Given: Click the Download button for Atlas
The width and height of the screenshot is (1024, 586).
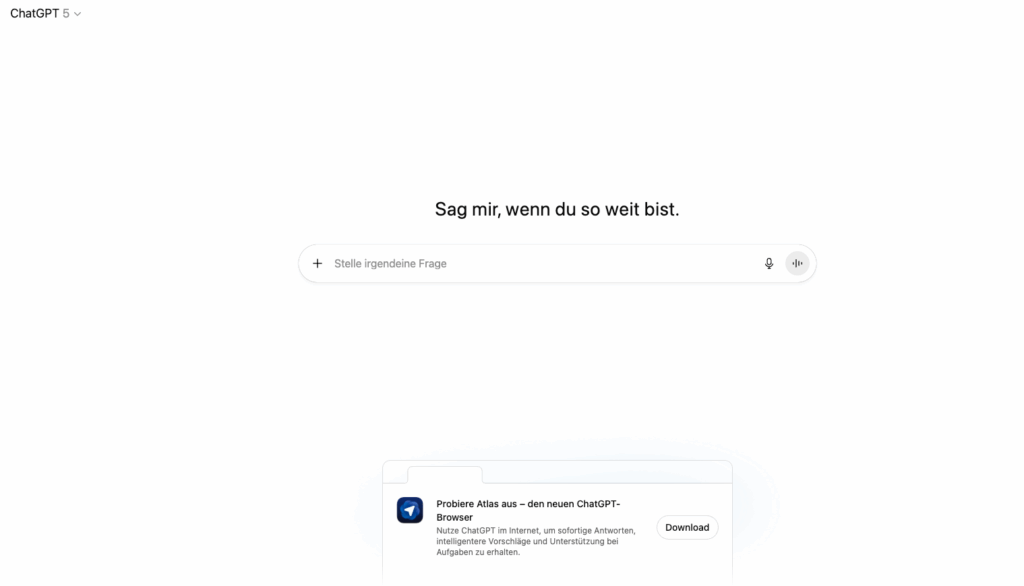Looking at the screenshot, I should (687, 527).
